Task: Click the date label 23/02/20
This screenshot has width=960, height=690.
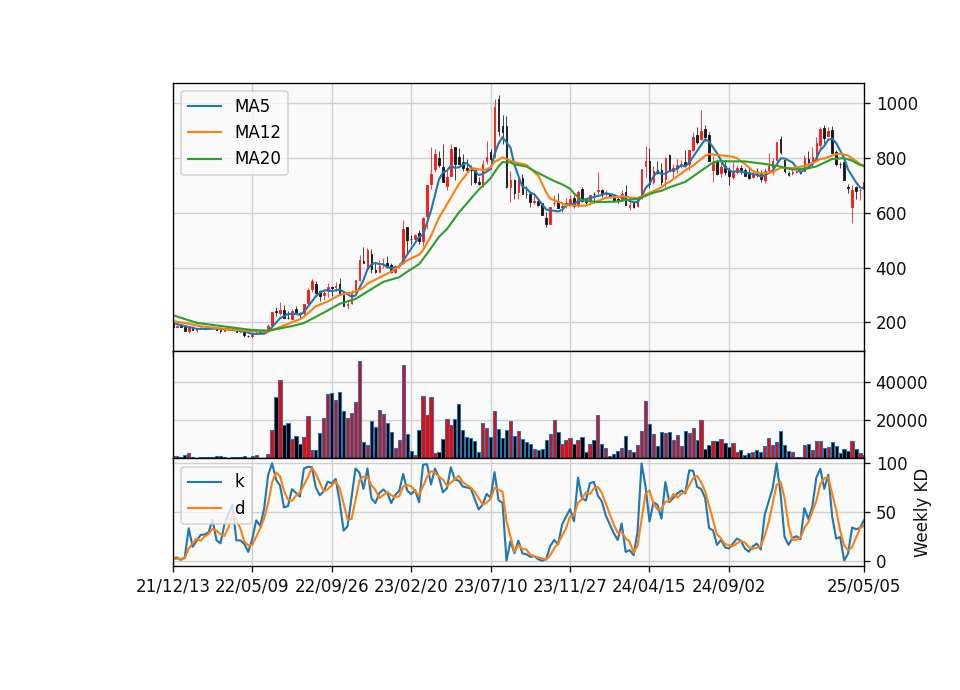Action: (411, 587)
